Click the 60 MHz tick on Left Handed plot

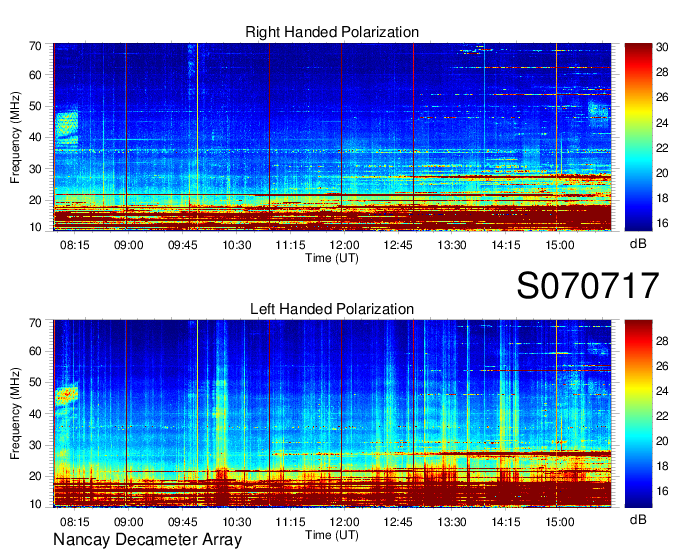pyautogui.click(x=35, y=351)
